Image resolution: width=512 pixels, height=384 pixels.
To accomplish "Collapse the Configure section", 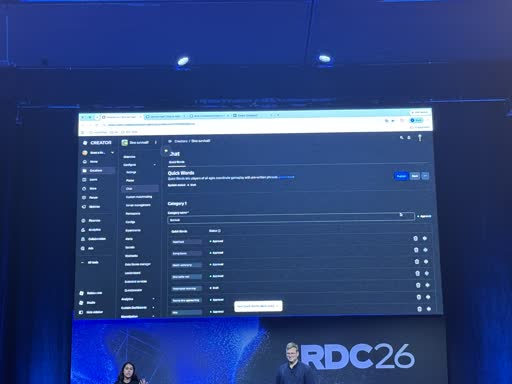I will point(154,165).
